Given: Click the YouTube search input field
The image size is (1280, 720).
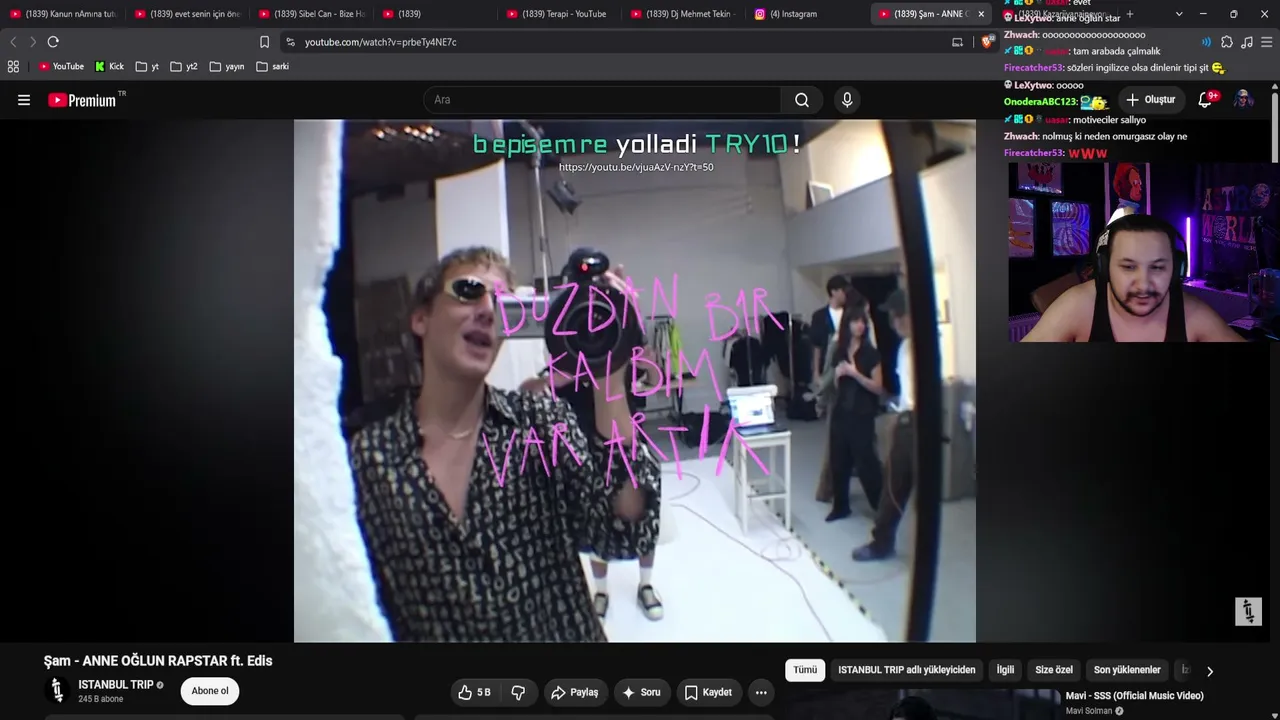Looking at the screenshot, I should [602, 100].
